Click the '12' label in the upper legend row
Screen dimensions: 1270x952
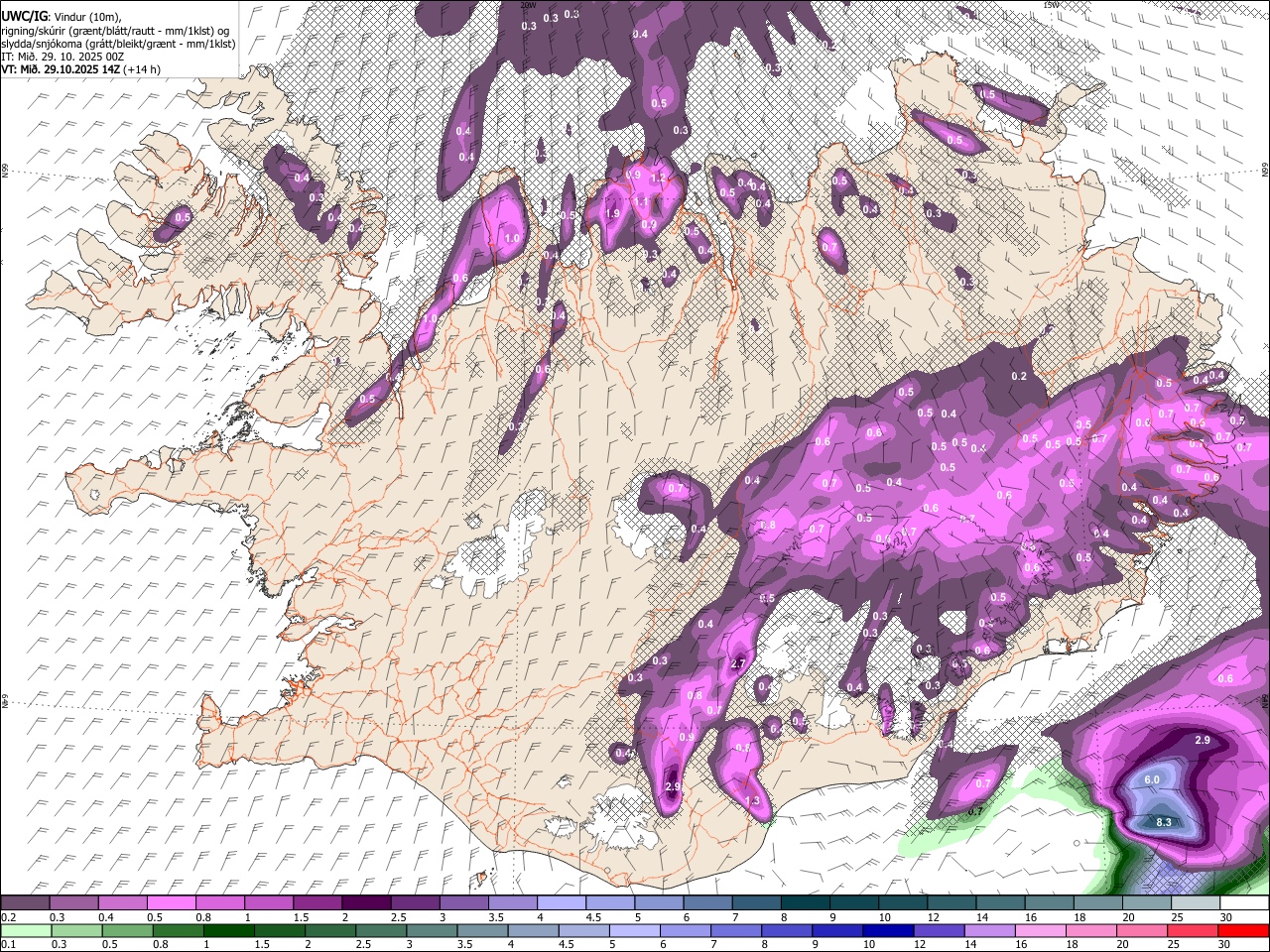coord(933,917)
